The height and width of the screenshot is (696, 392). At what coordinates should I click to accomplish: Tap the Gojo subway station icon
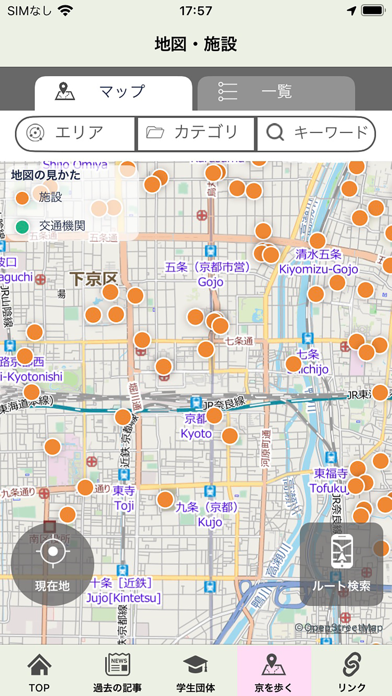point(210,251)
